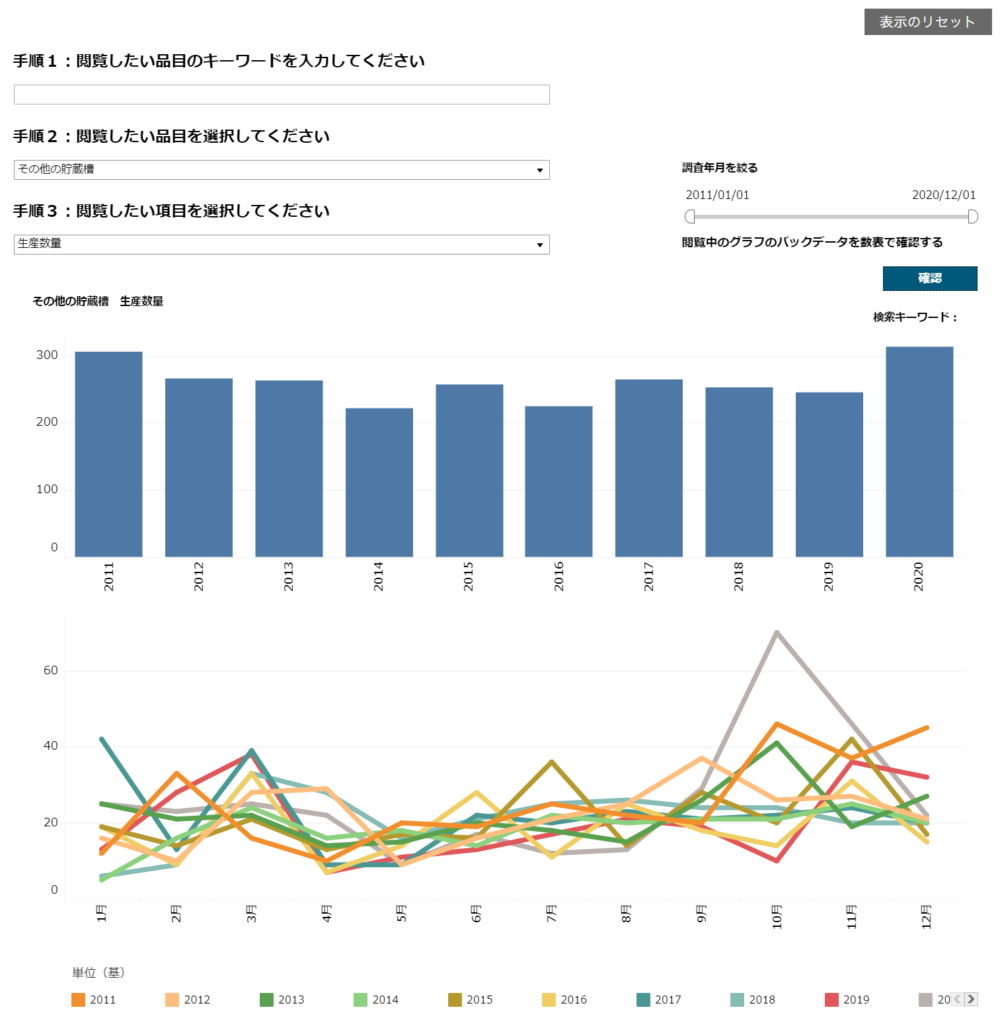
Task: Click the date slider's left handle
Action: point(690,216)
